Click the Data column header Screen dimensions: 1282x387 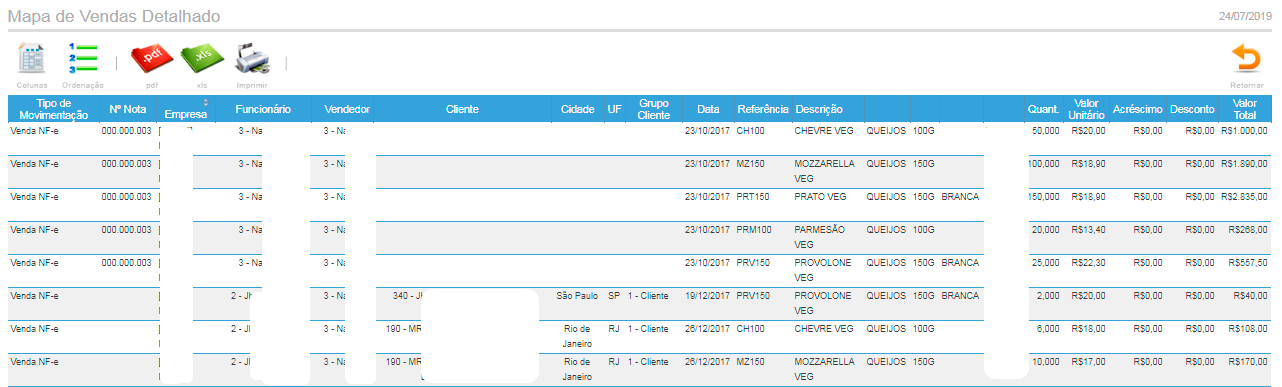tap(708, 109)
